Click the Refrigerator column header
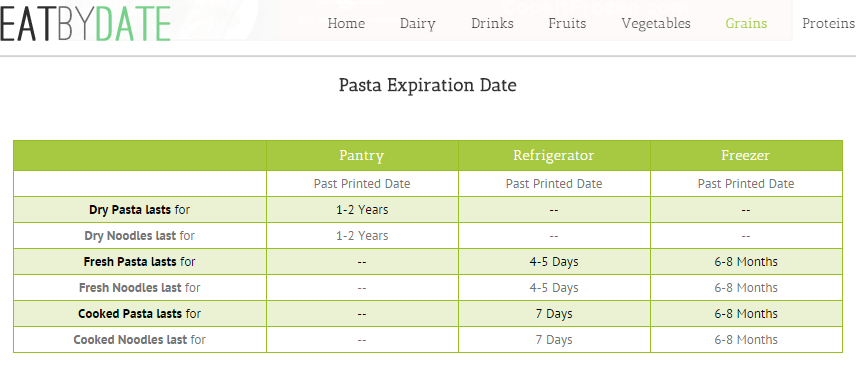Image resolution: width=856 pixels, height=375 pixels. coord(554,156)
